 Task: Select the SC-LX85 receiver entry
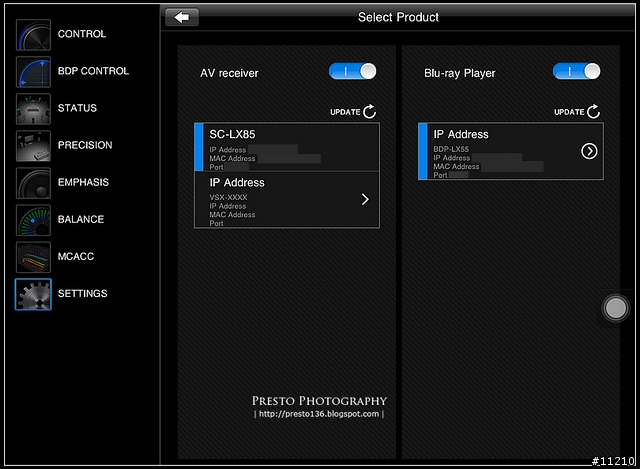click(287, 147)
